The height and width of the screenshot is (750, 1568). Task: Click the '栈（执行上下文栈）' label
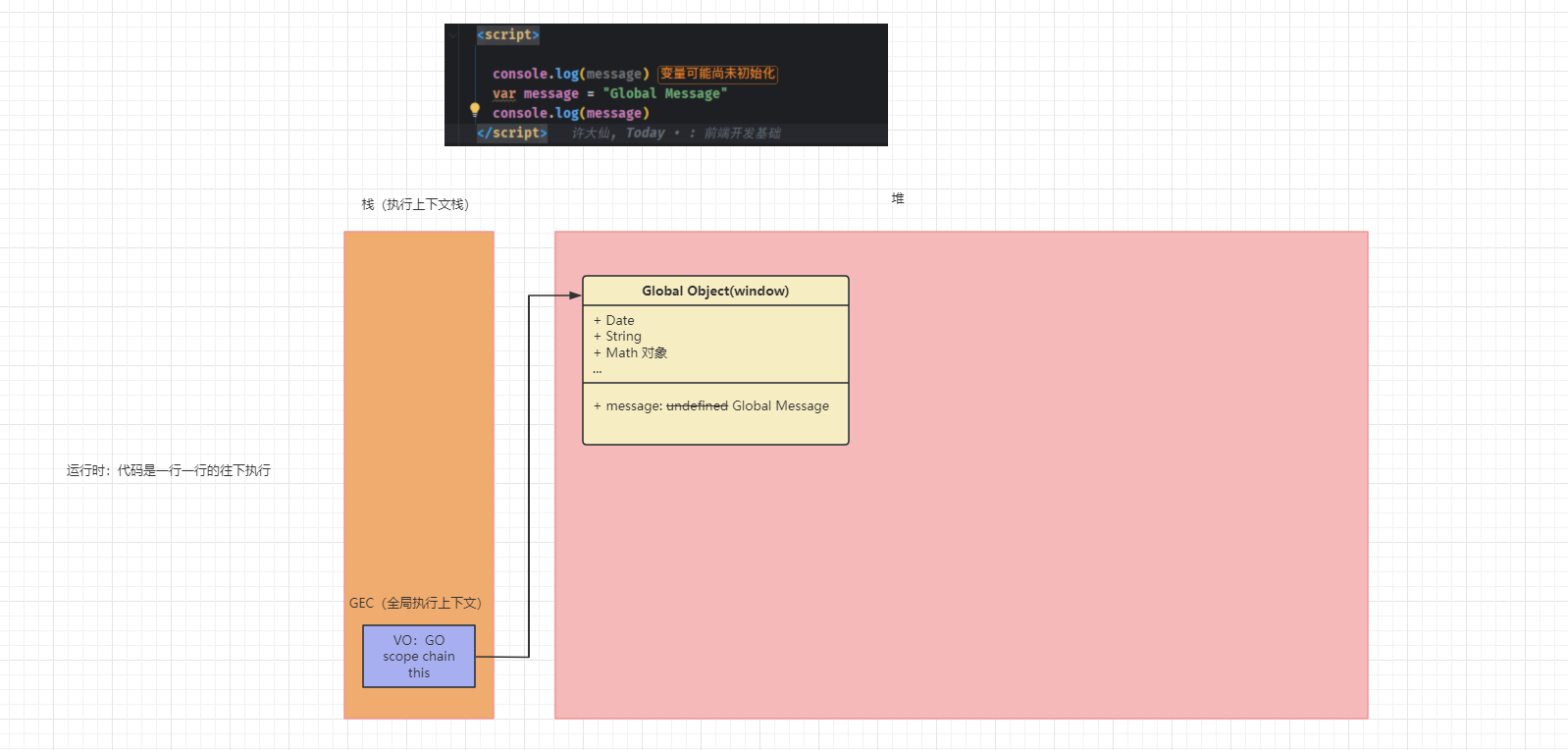coord(415,204)
